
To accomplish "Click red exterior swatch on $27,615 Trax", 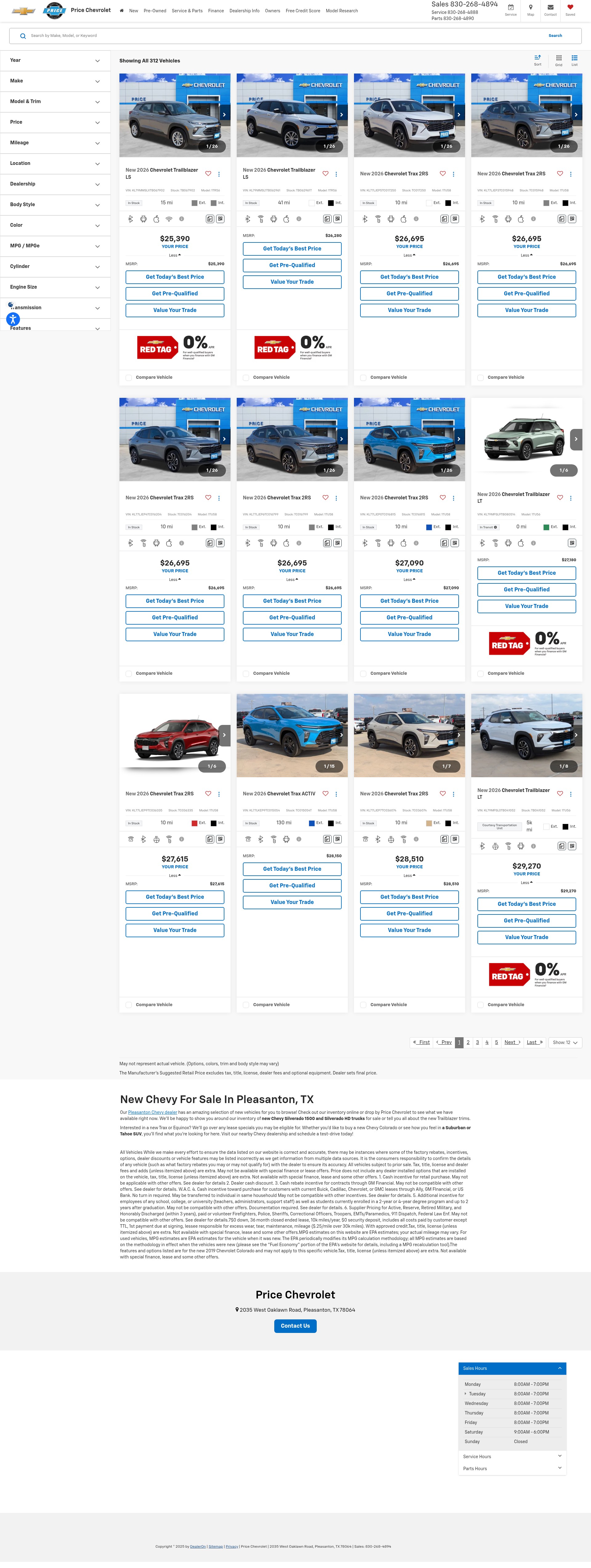I will [195, 823].
